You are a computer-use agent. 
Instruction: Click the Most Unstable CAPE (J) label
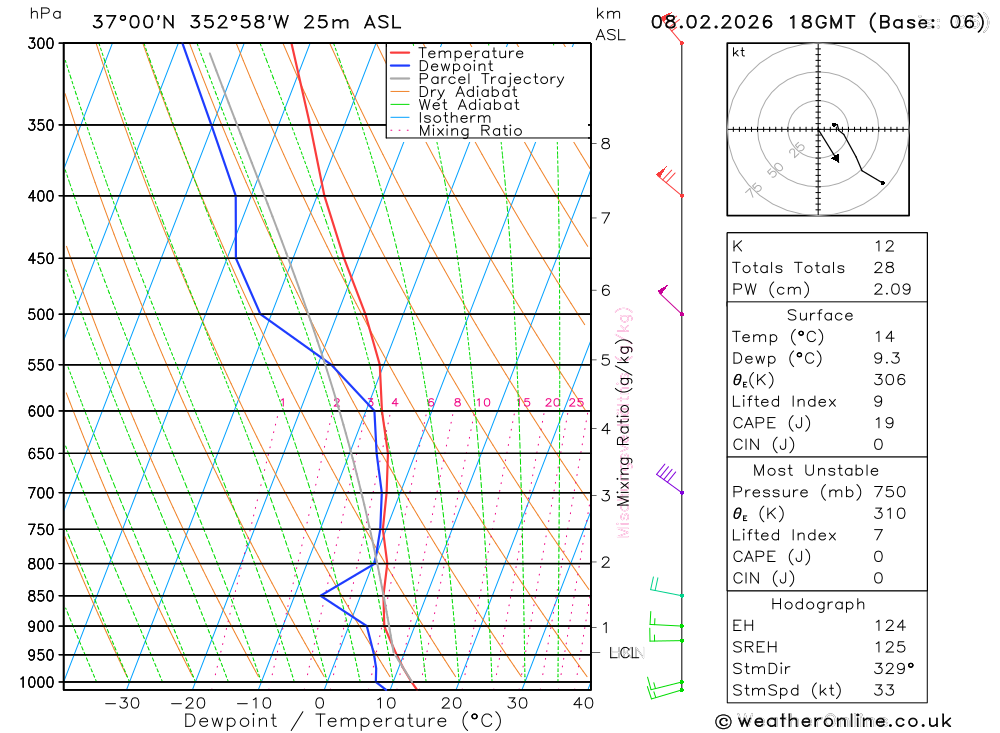pos(771,557)
